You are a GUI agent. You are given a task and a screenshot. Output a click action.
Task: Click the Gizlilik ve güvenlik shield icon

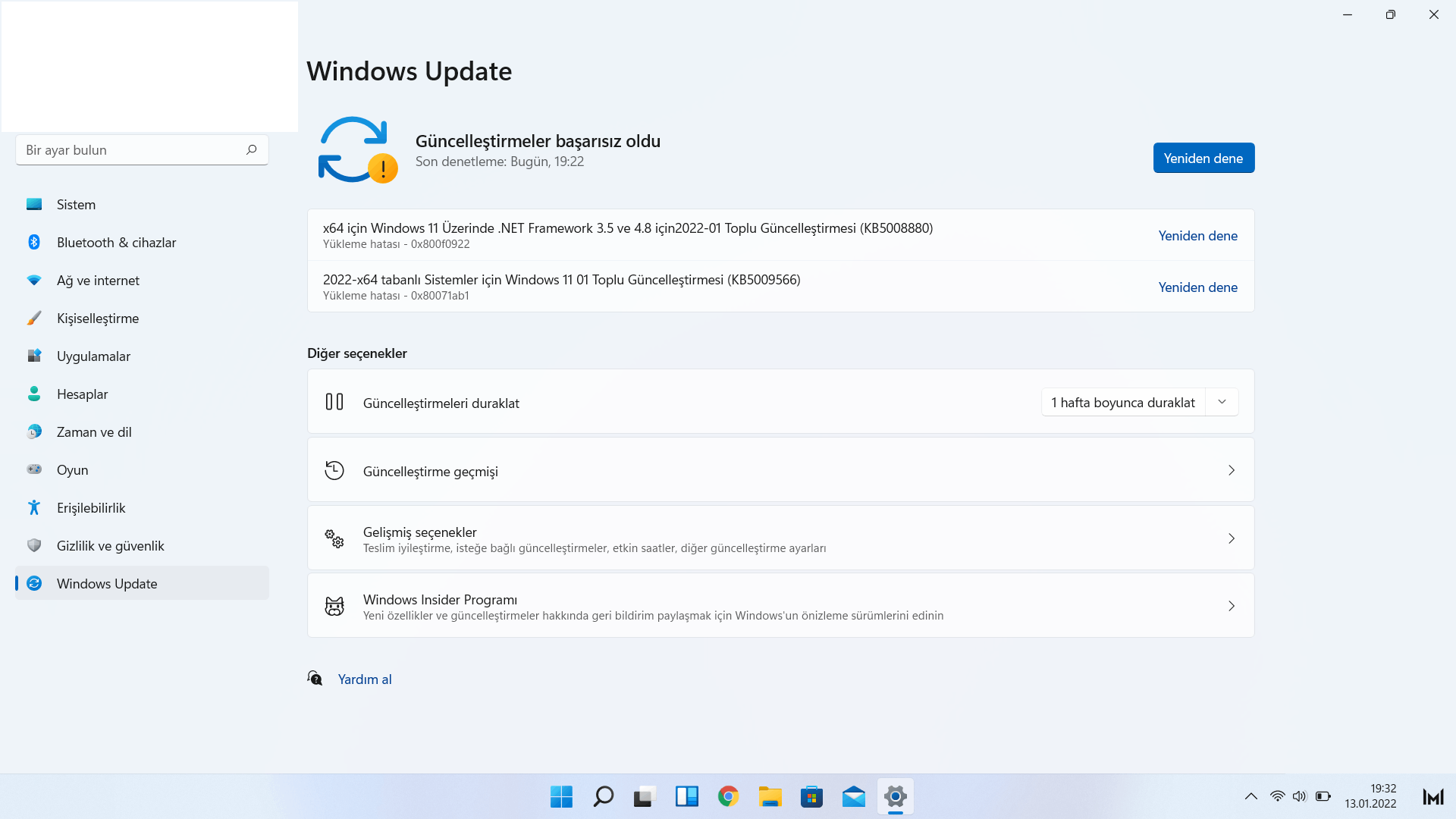pyautogui.click(x=34, y=545)
